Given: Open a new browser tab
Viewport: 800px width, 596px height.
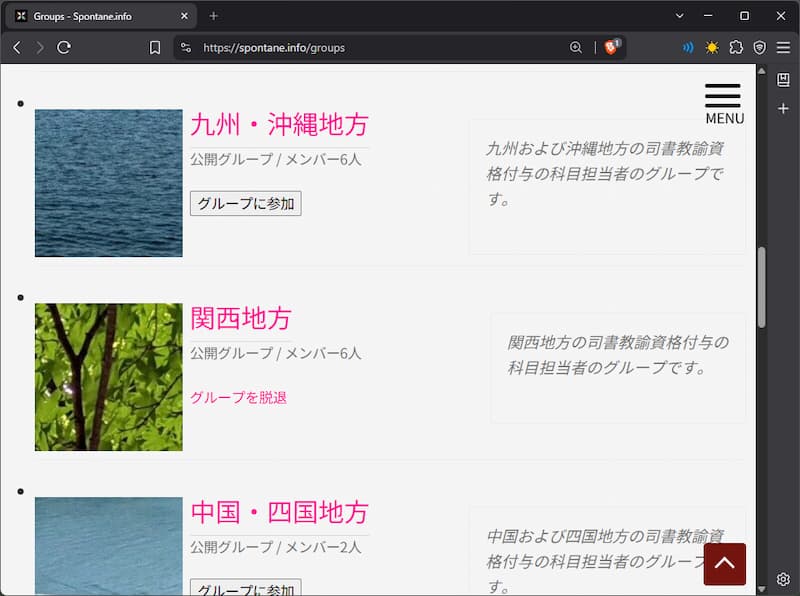Looking at the screenshot, I should coord(213,16).
